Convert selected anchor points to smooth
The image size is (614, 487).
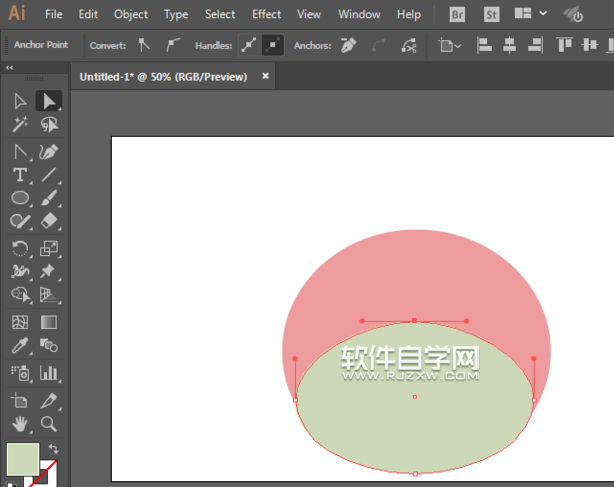click(x=173, y=46)
